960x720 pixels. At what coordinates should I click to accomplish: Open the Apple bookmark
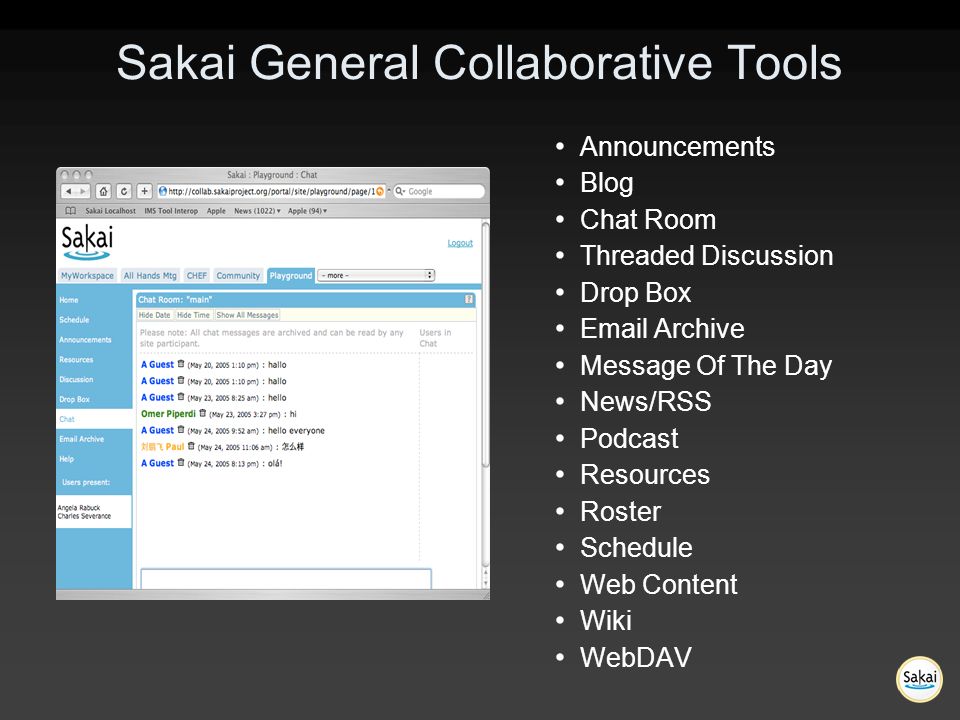tap(216, 211)
